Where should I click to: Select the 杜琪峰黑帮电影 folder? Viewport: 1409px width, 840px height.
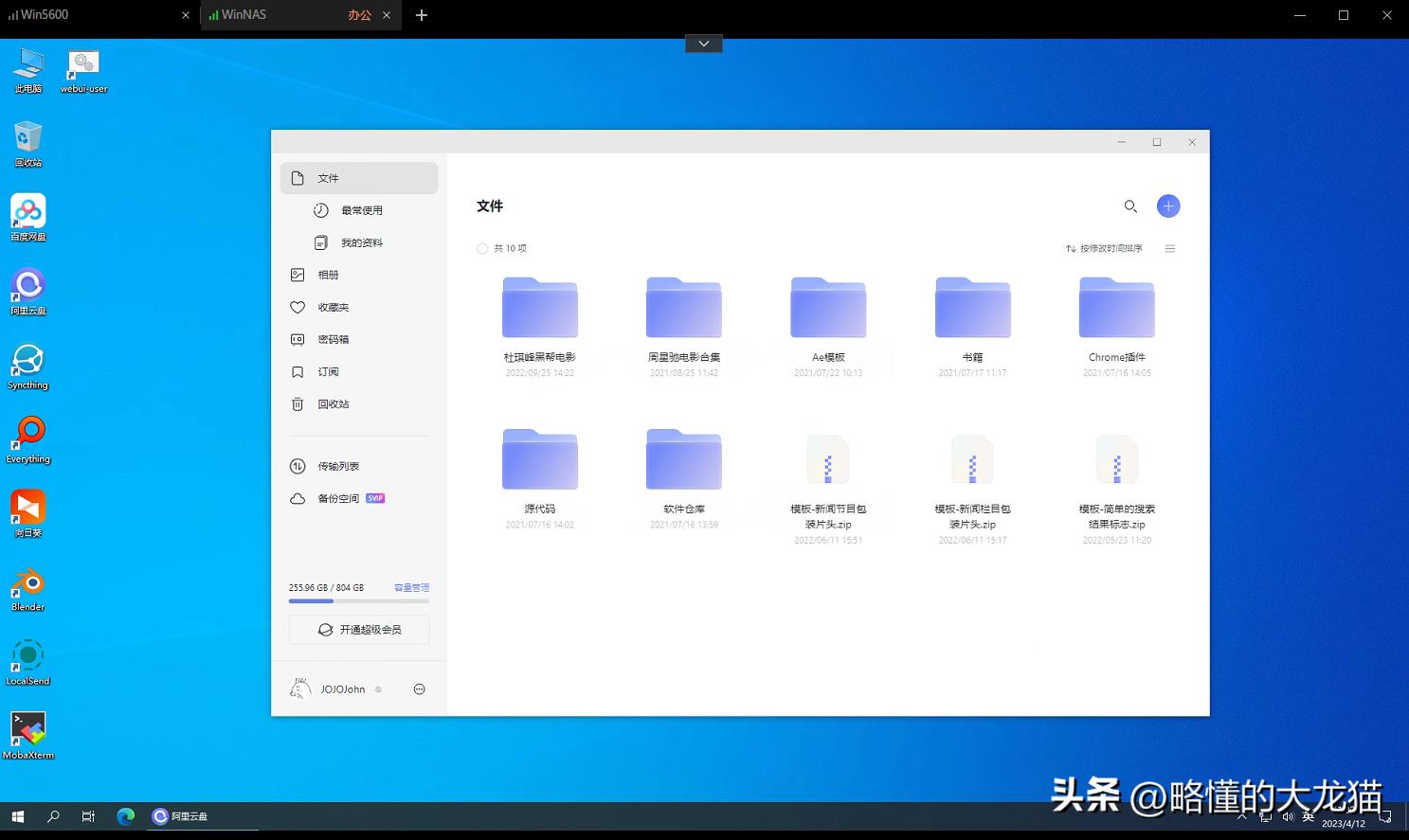[539, 307]
